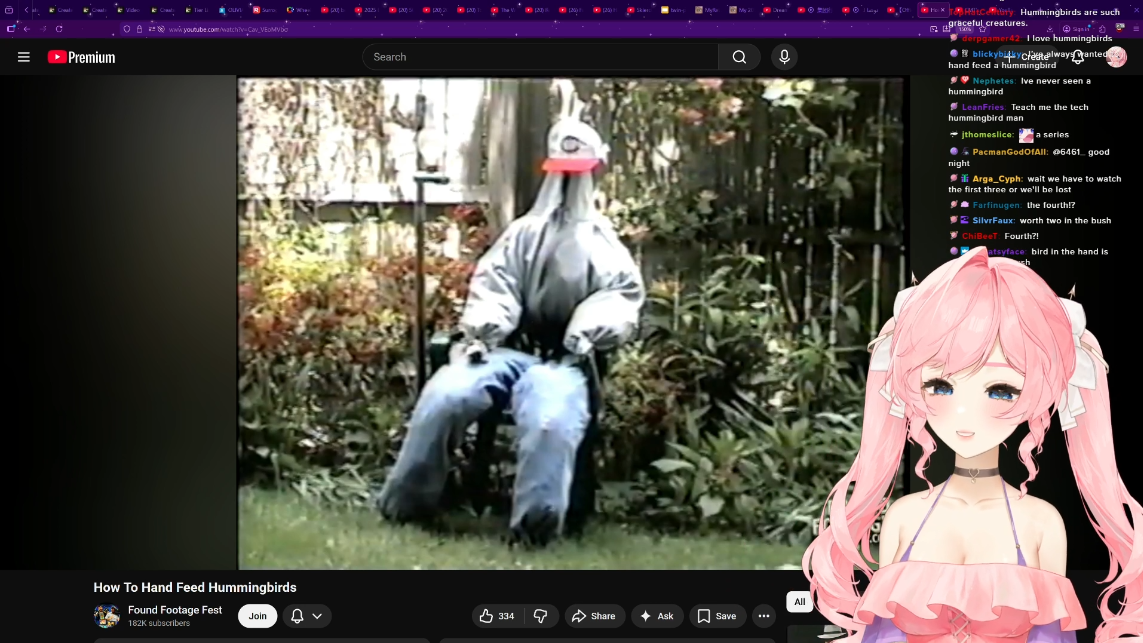1143x643 pixels.
Task: Run search with the magnifier button
Action: (x=739, y=57)
